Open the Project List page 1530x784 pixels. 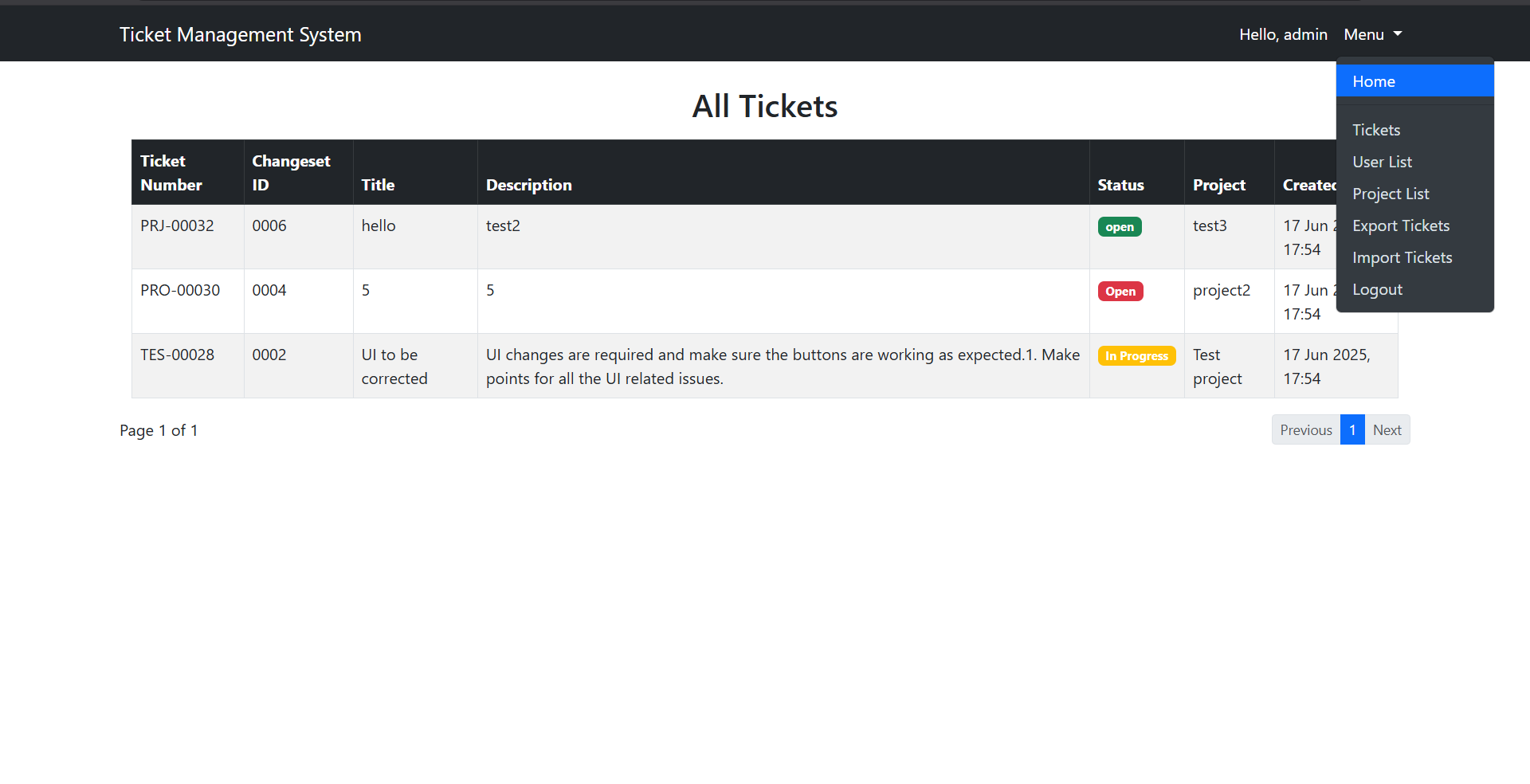click(1391, 193)
